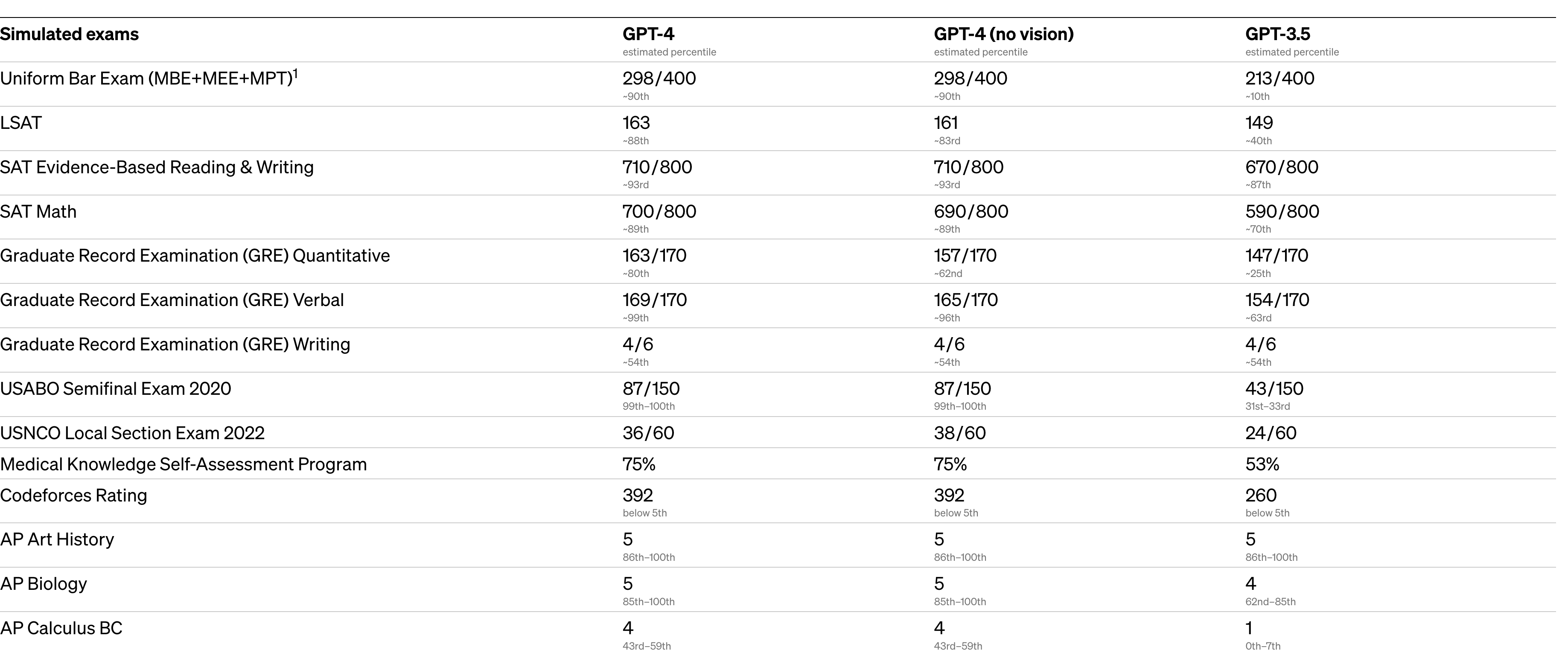Click the "AP Art History" row label
Viewport: 1568px width, 653px height.
(57, 540)
